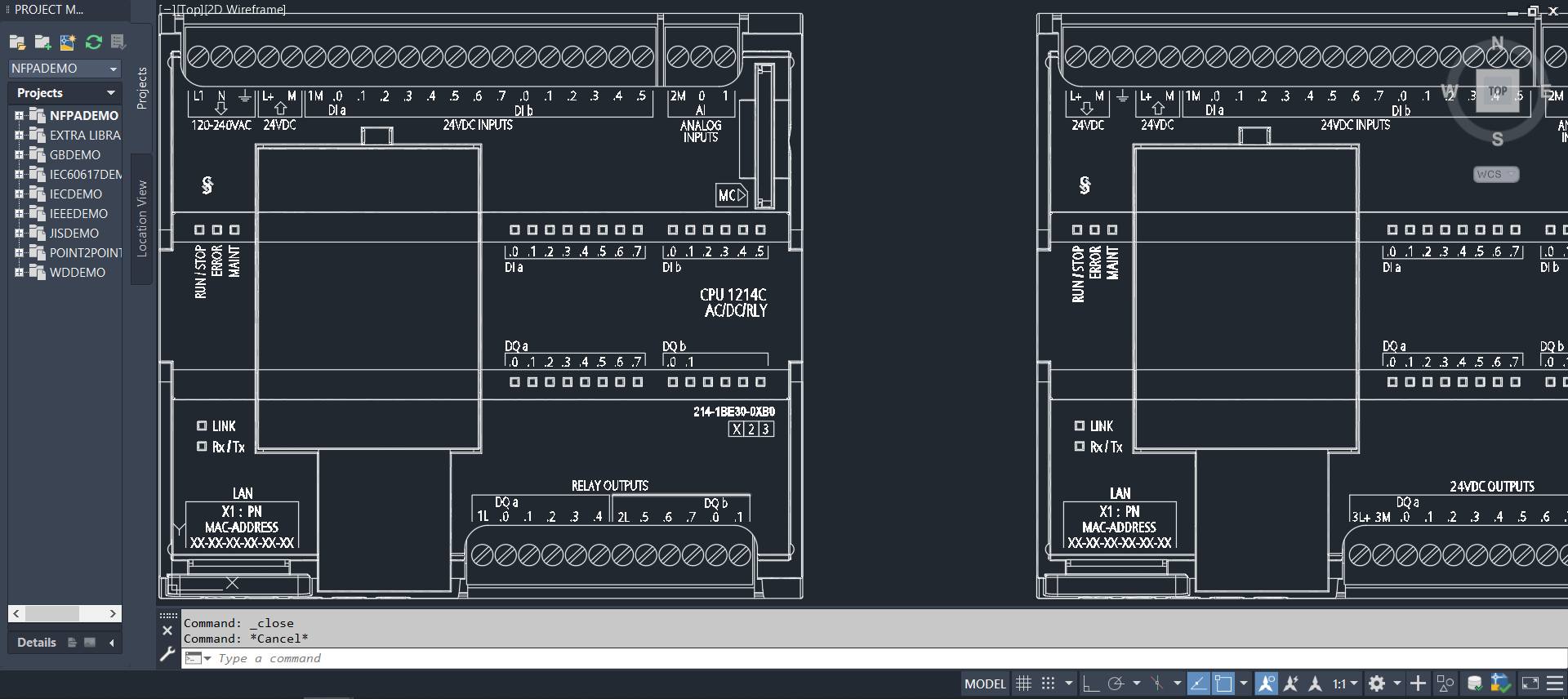Click the TOP face of ViewCube
This screenshot has height=699, width=1568.
1498,91
